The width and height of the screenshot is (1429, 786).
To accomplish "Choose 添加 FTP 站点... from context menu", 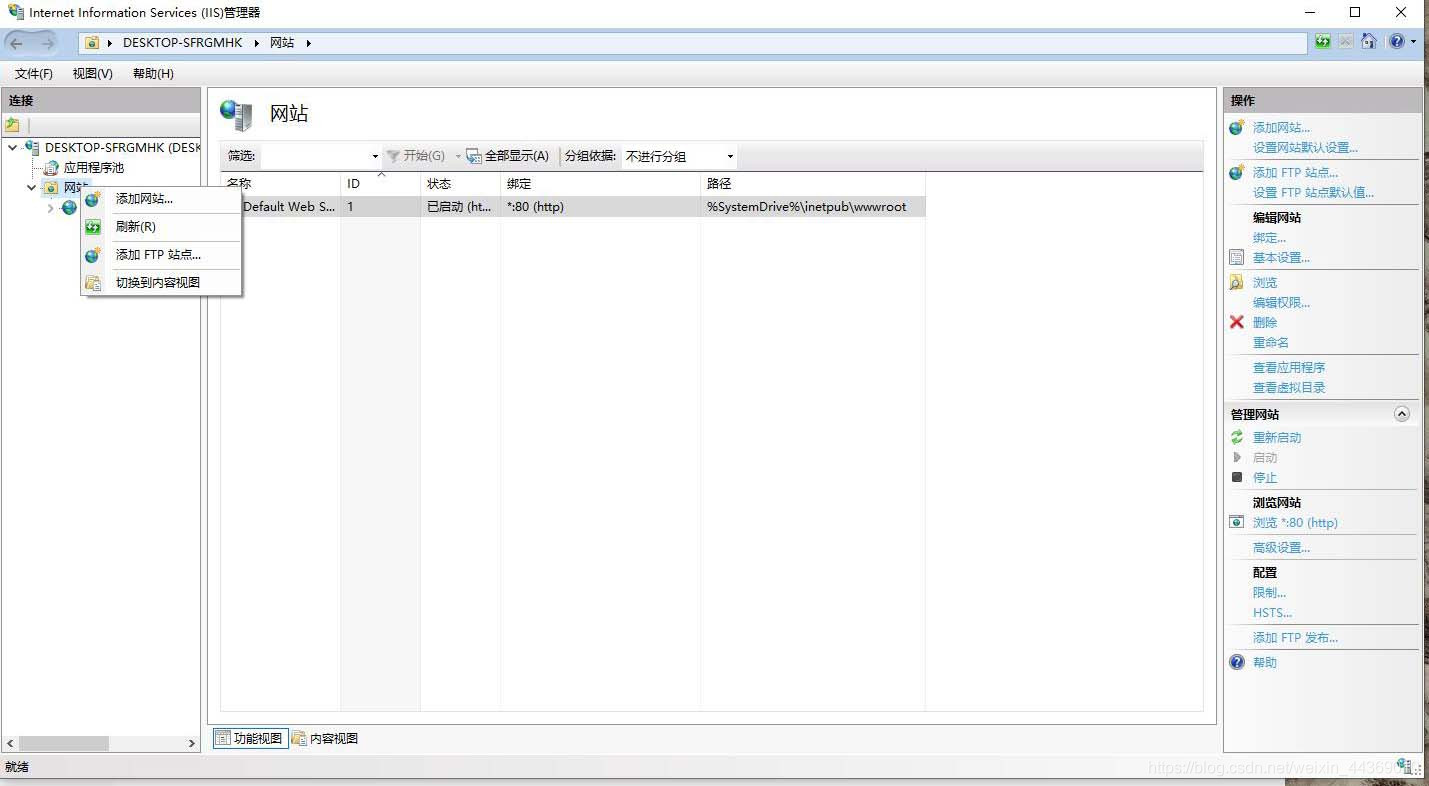I will click(x=162, y=255).
